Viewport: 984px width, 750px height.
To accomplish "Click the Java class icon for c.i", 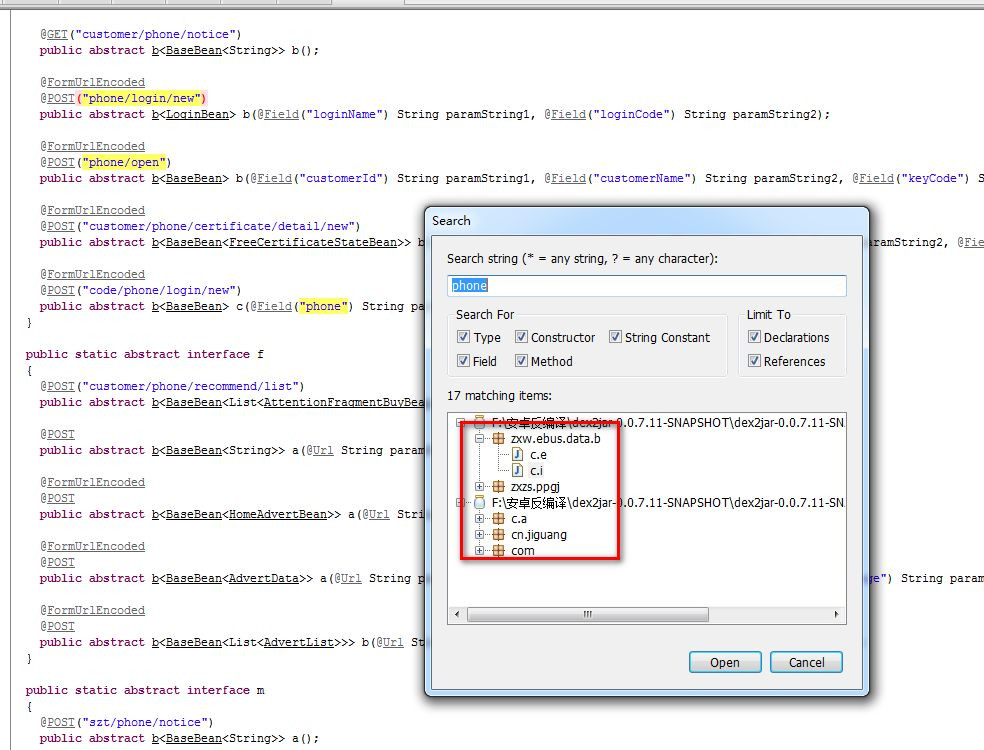I will click(518, 471).
